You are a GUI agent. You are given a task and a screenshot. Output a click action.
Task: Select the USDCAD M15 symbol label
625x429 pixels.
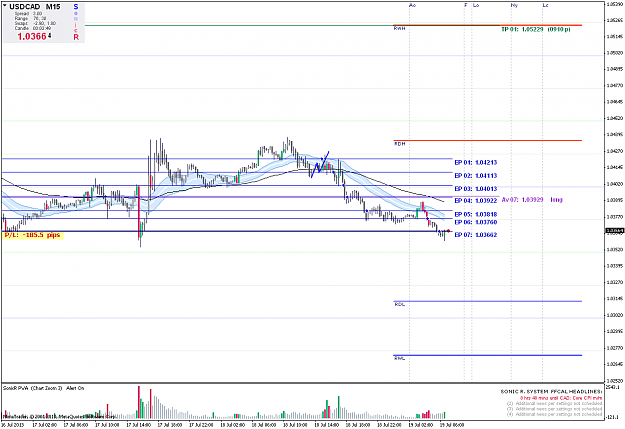(x=35, y=7)
